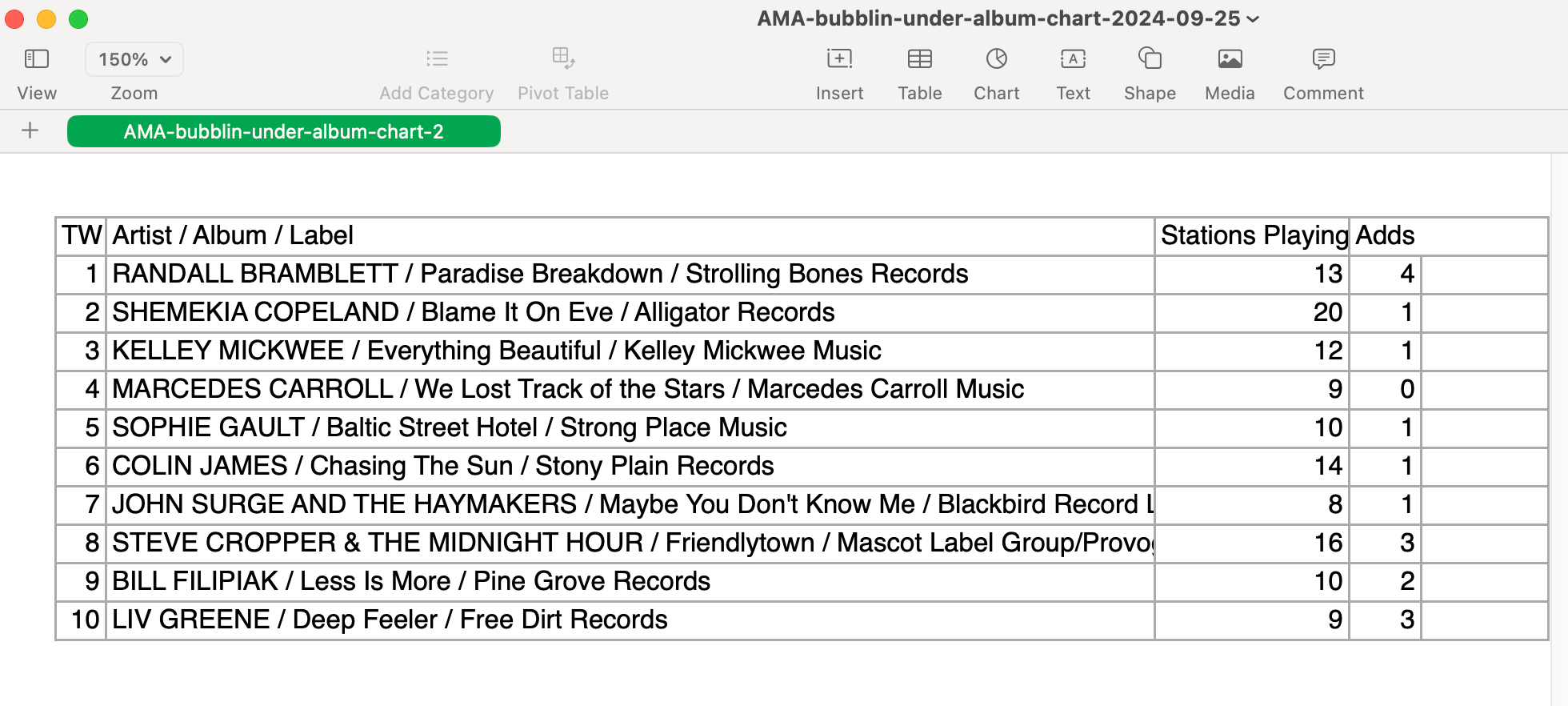Open the Media menu
1568x706 pixels.
[x=1230, y=59]
